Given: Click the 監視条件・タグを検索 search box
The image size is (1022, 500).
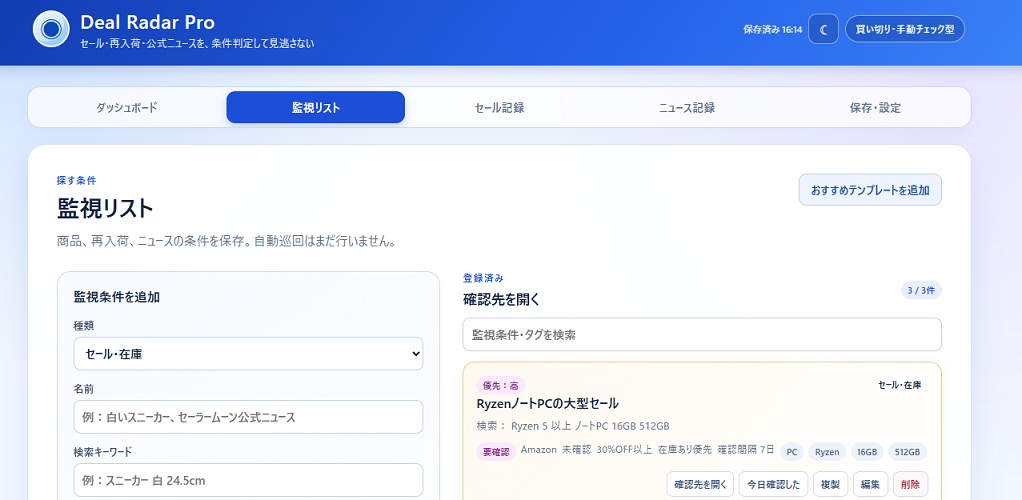Looking at the screenshot, I should (x=702, y=334).
